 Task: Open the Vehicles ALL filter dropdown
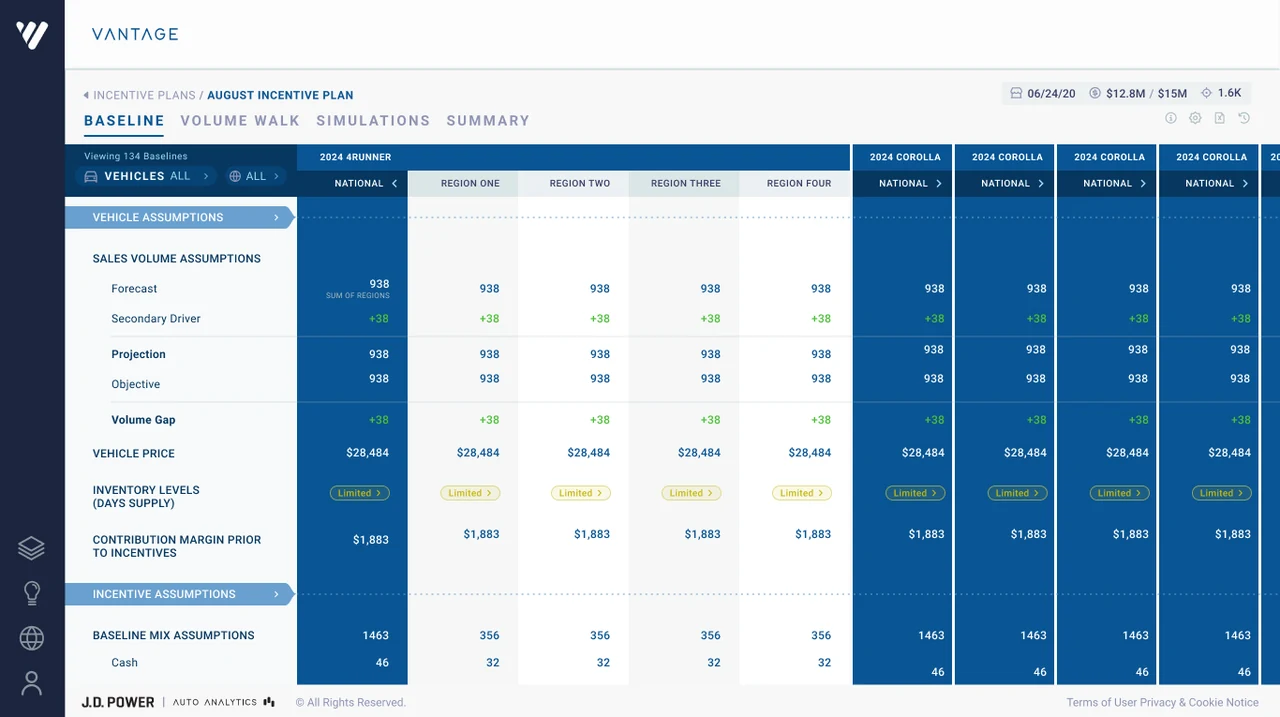tap(146, 176)
